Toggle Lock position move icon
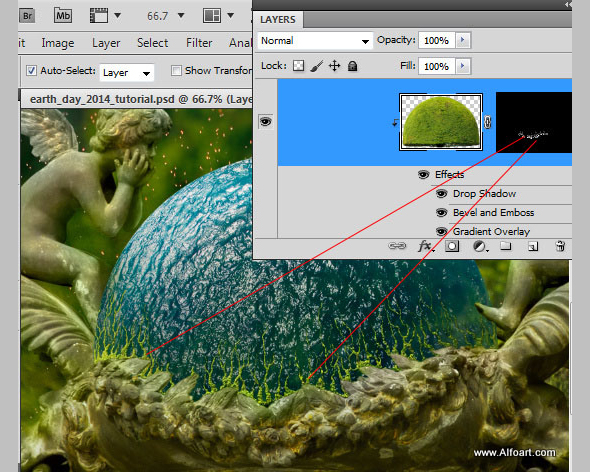The width and height of the screenshot is (590, 472). 335,66
